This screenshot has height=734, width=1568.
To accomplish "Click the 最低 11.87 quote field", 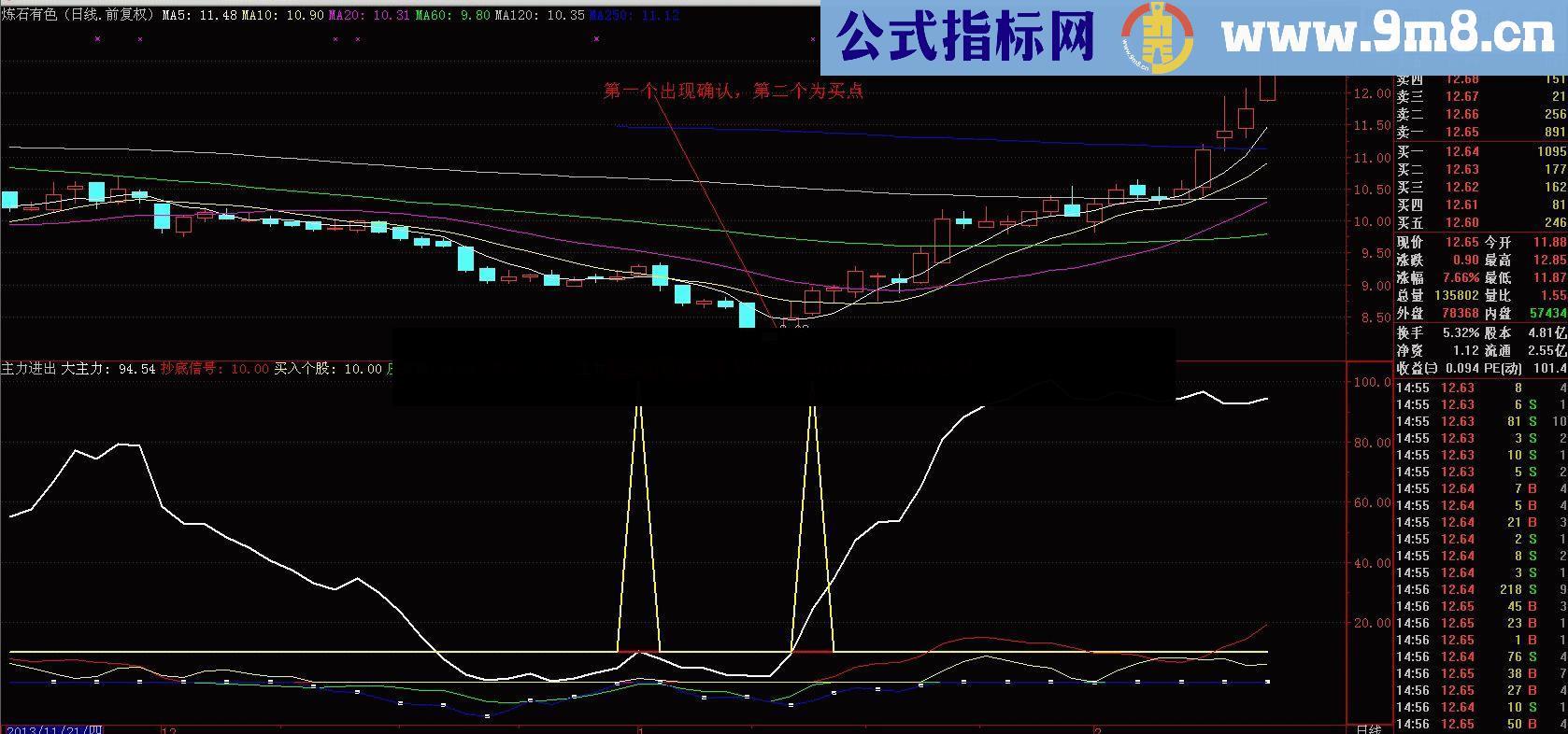I will (1526, 277).
